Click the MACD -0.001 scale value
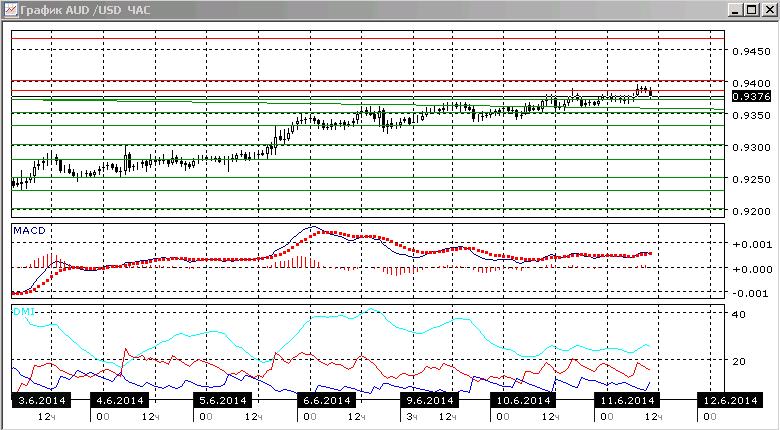Screen dimensions: 780x430 (x=750, y=293)
